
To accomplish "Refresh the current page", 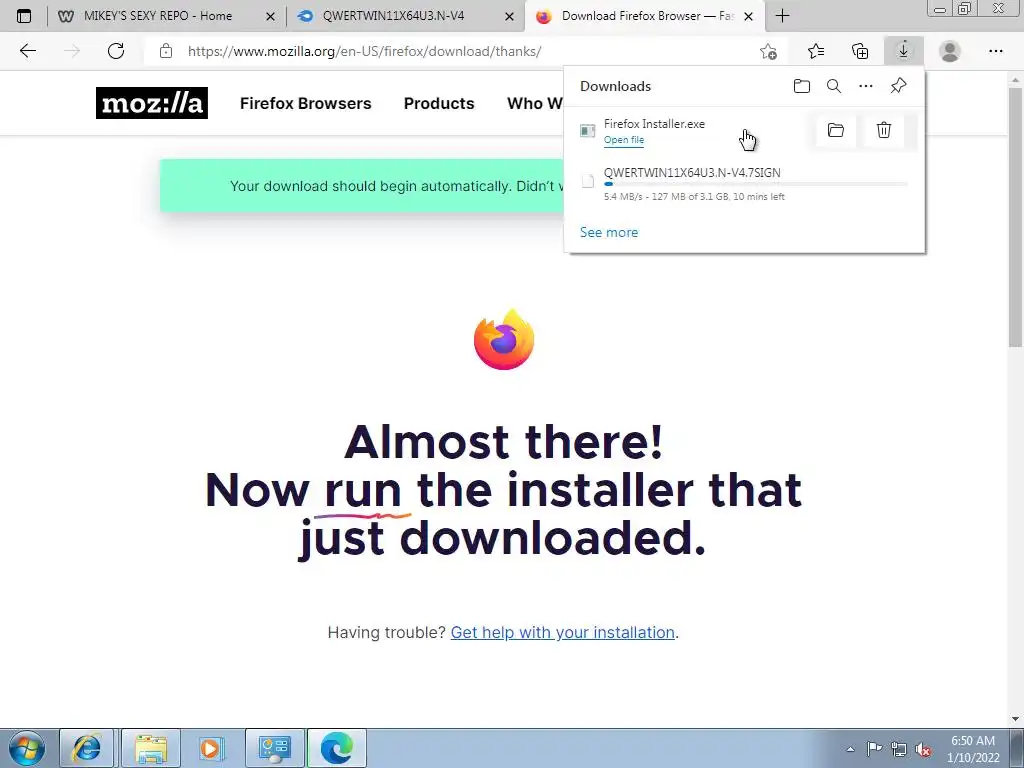I will point(116,51).
